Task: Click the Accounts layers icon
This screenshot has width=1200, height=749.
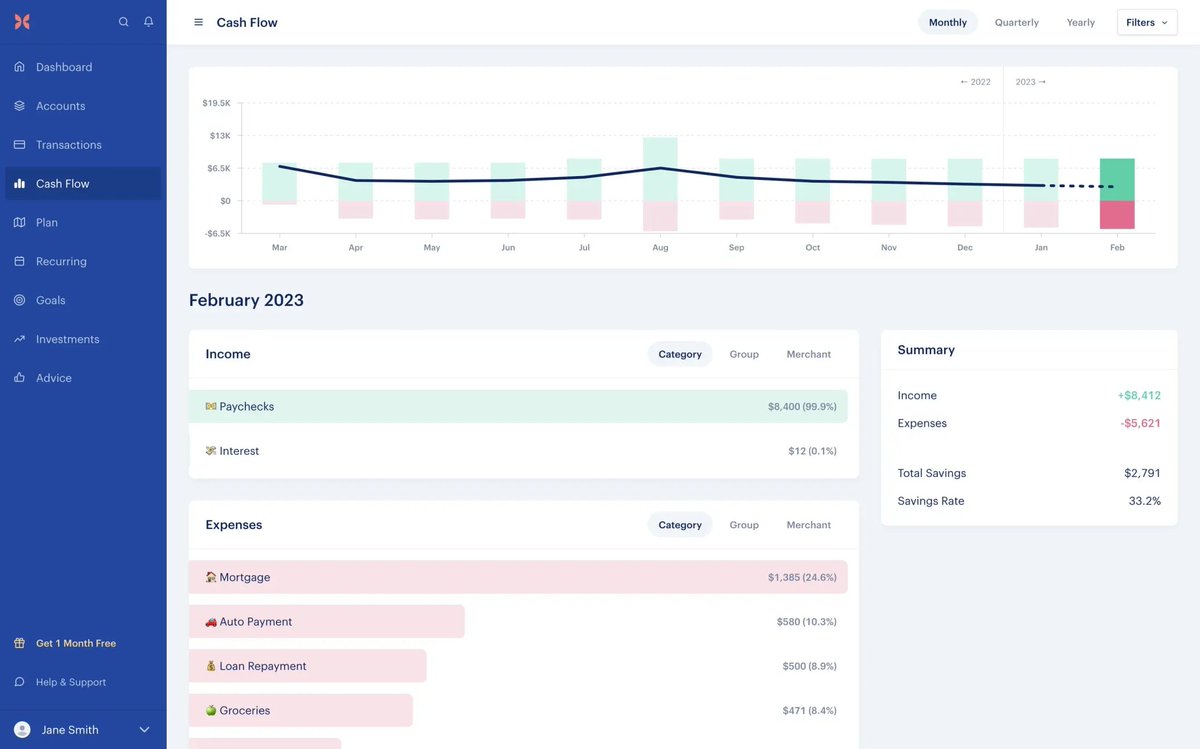Action: (19, 106)
